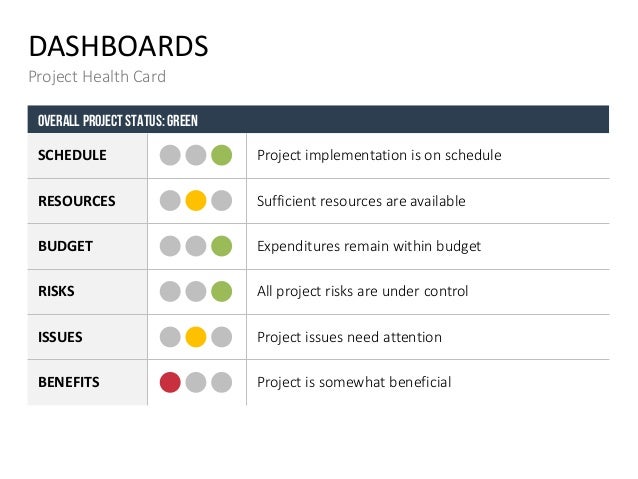Click the green indicator in Budget row
Viewport: 638px width, 479px height.
tap(222, 246)
